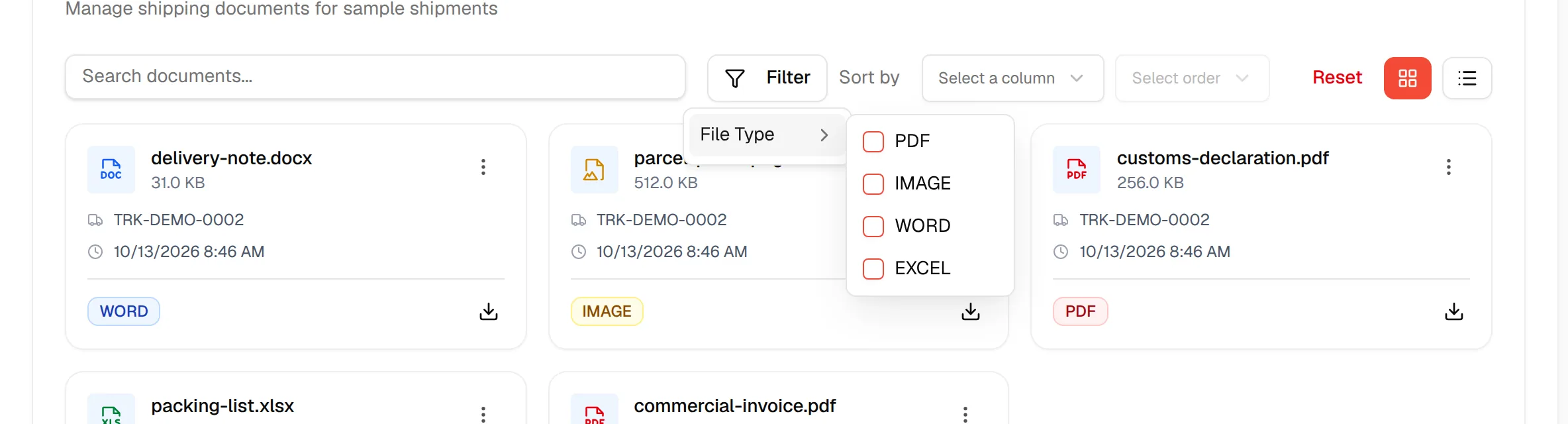Download the parcel image file

point(971,311)
